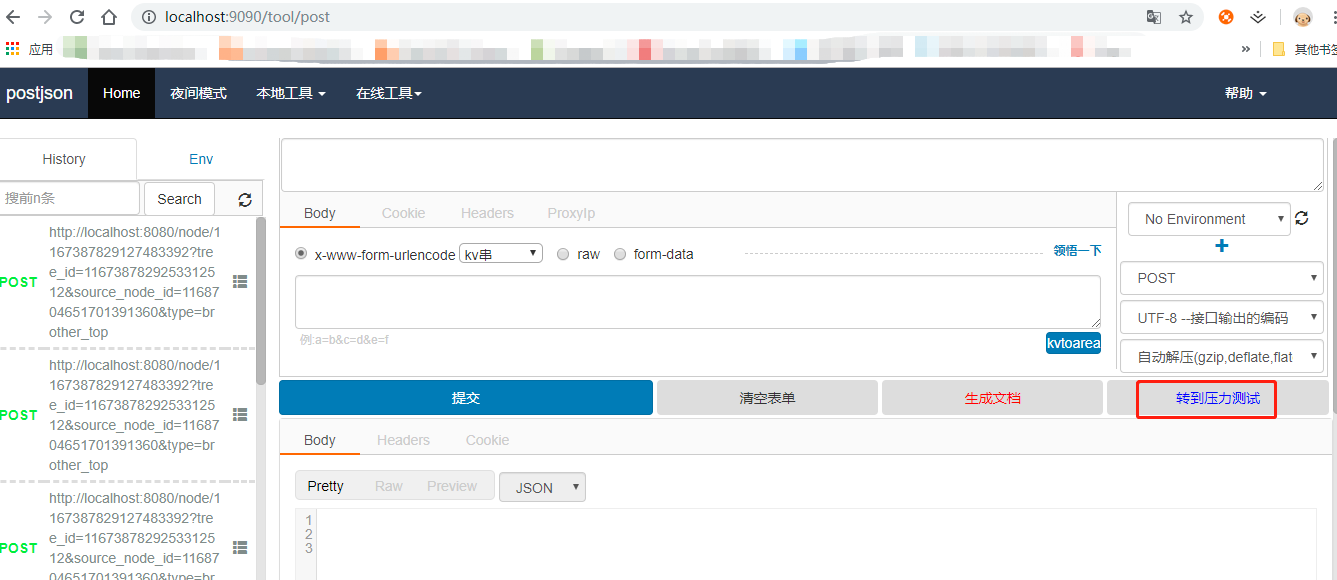Refresh environments with the icon beside No Environment

click(1301, 218)
